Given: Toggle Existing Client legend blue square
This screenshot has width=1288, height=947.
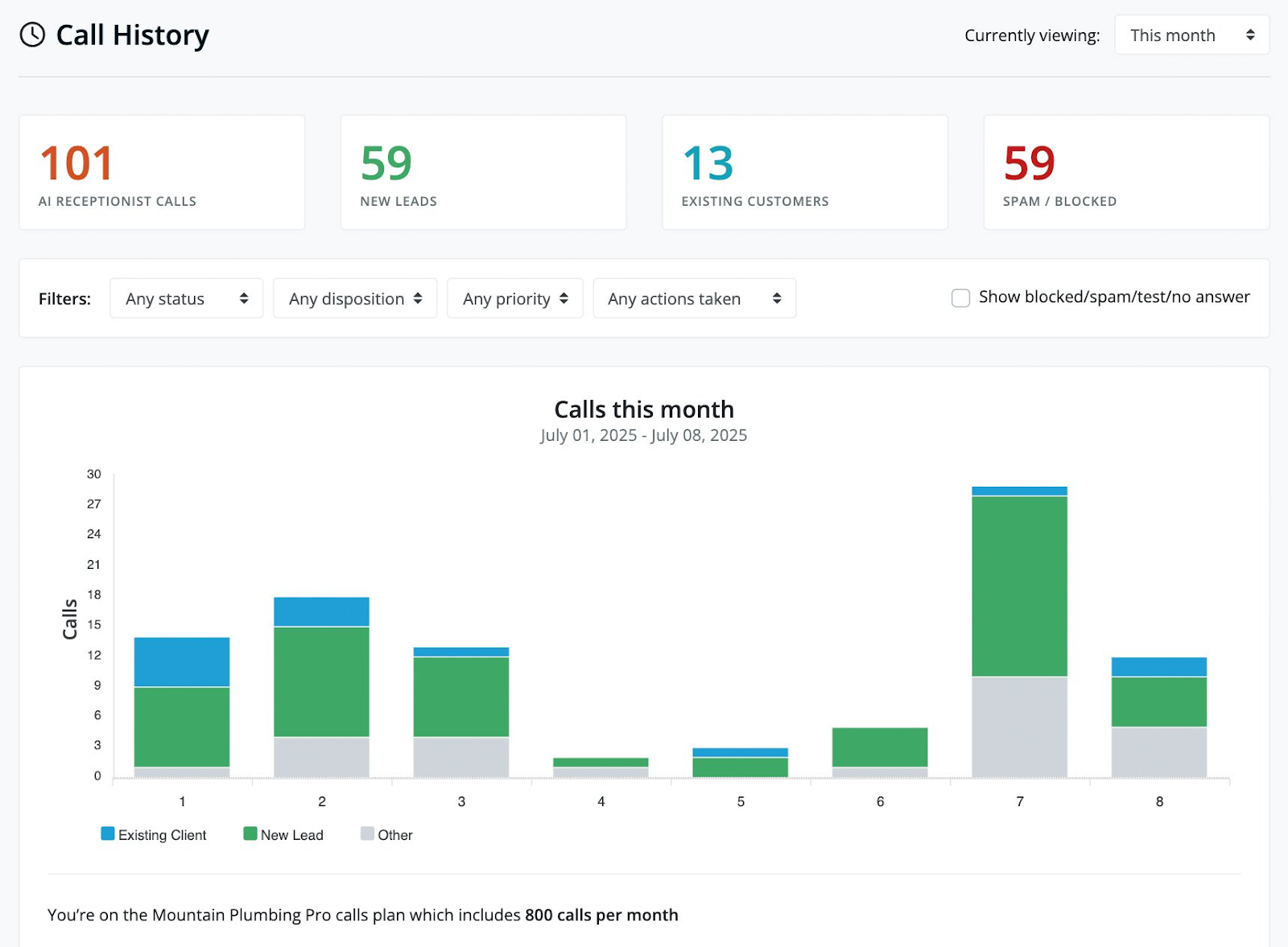Looking at the screenshot, I should tap(107, 834).
